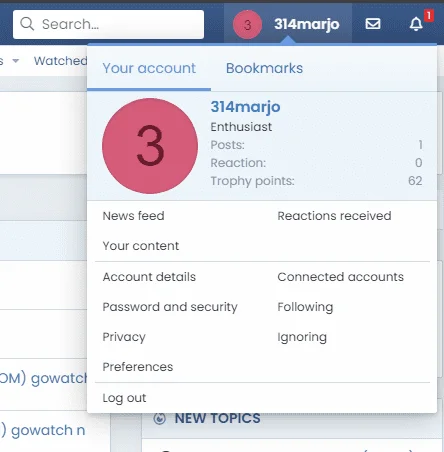Open News feed
444x452 pixels.
(133, 216)
